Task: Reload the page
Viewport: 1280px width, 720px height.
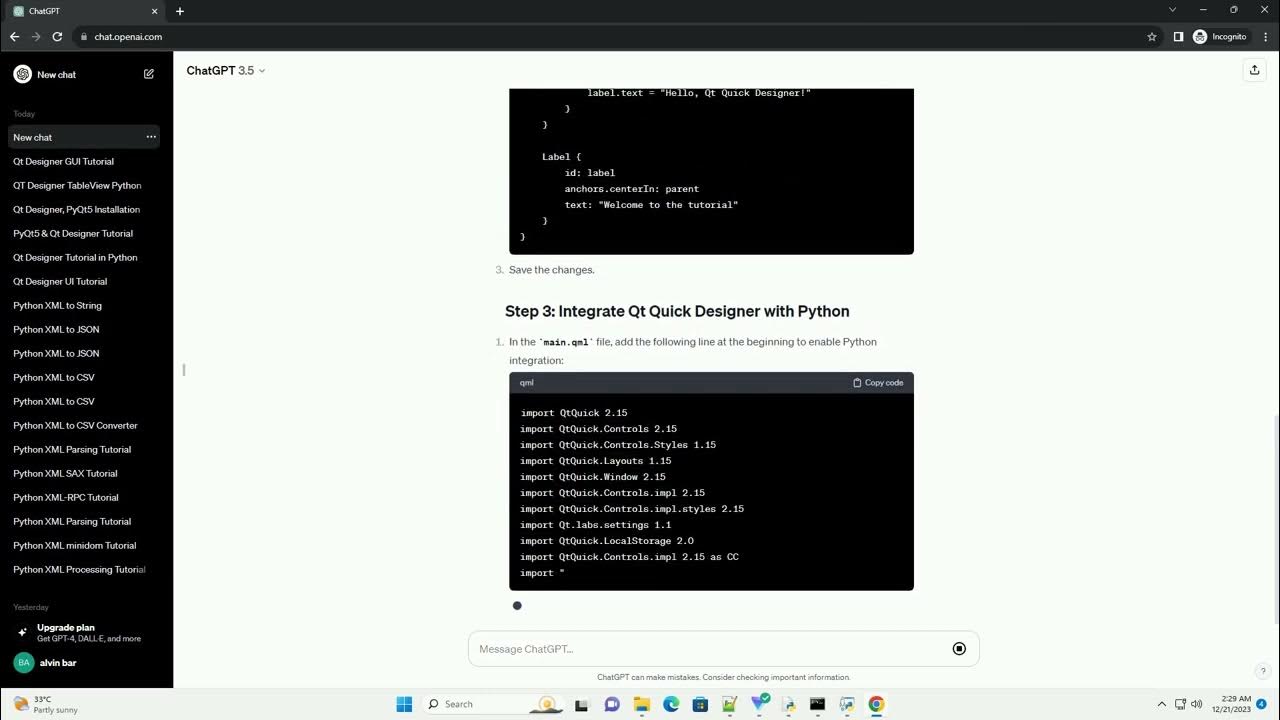Action: tap(58, 37)
